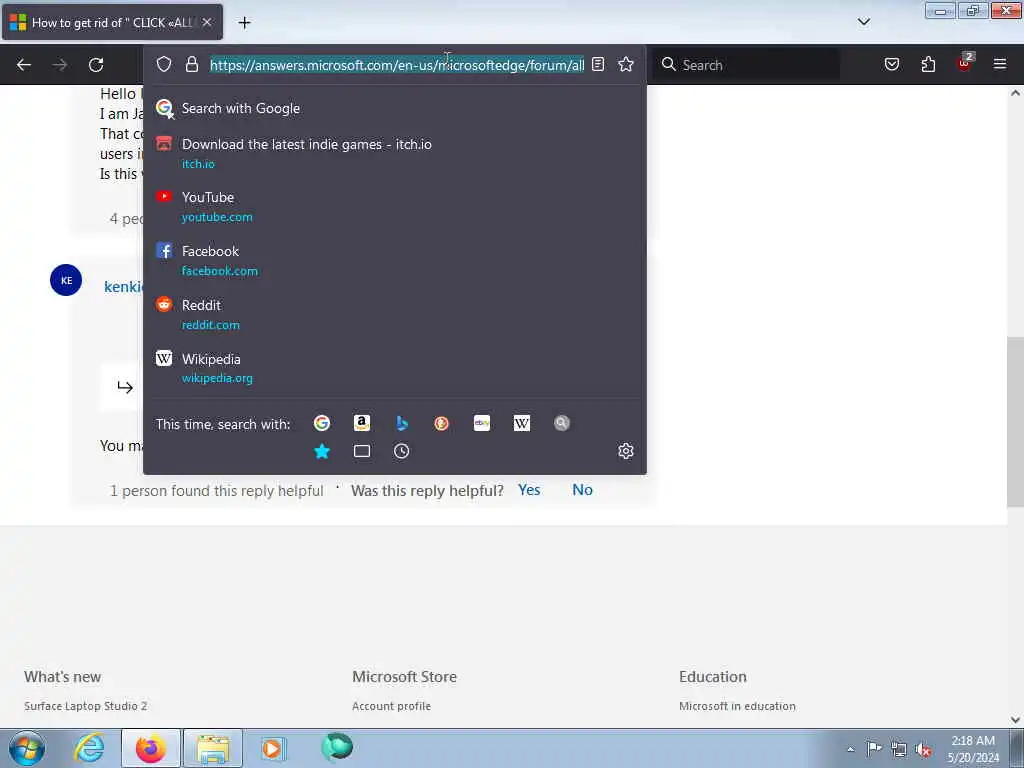Click Yes for 'Was this reply helpful?'
1024x768 pixels.
529,490
